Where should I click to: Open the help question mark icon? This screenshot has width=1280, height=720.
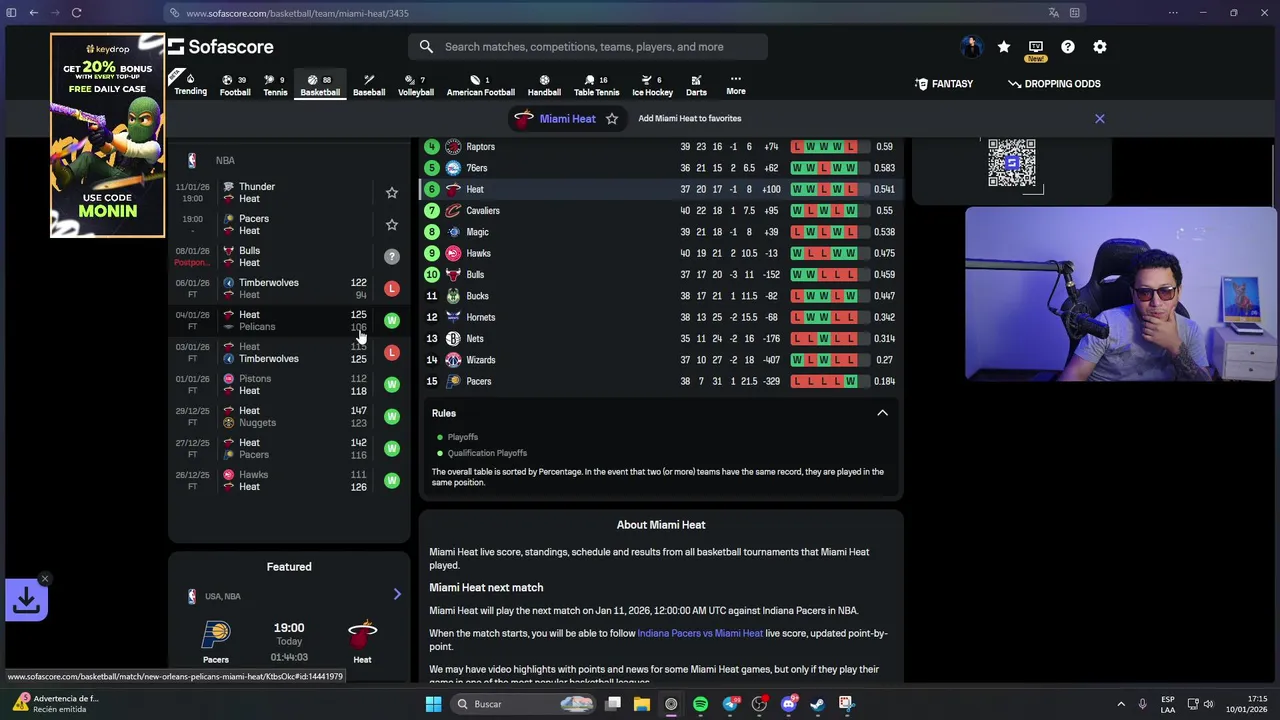pos(1068,47)
